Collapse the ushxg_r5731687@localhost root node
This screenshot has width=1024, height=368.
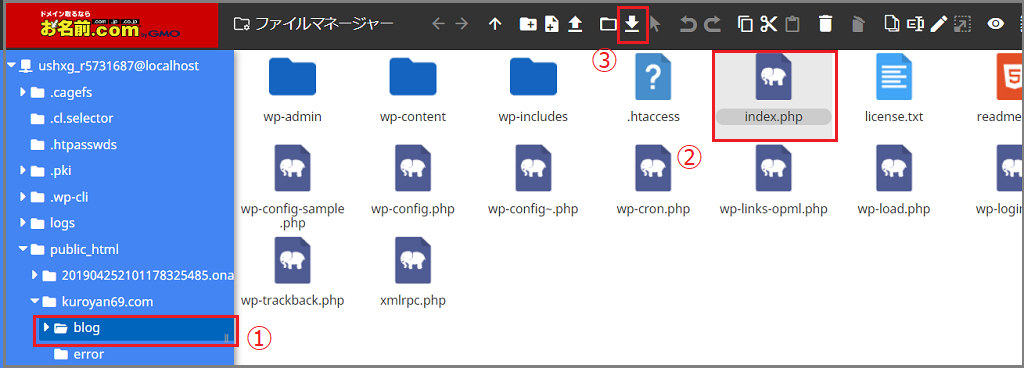pyautogui.click(x=11, y=65)
